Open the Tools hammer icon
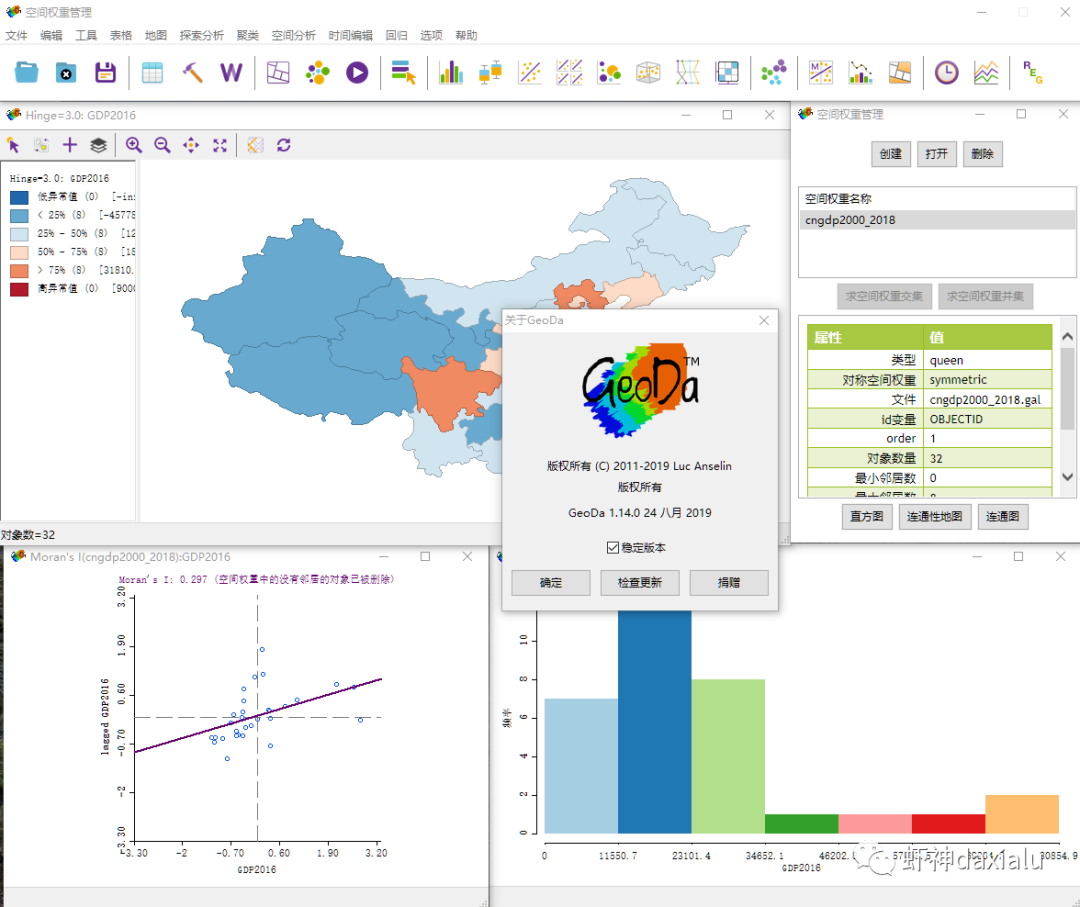 [x=192, y=72]
